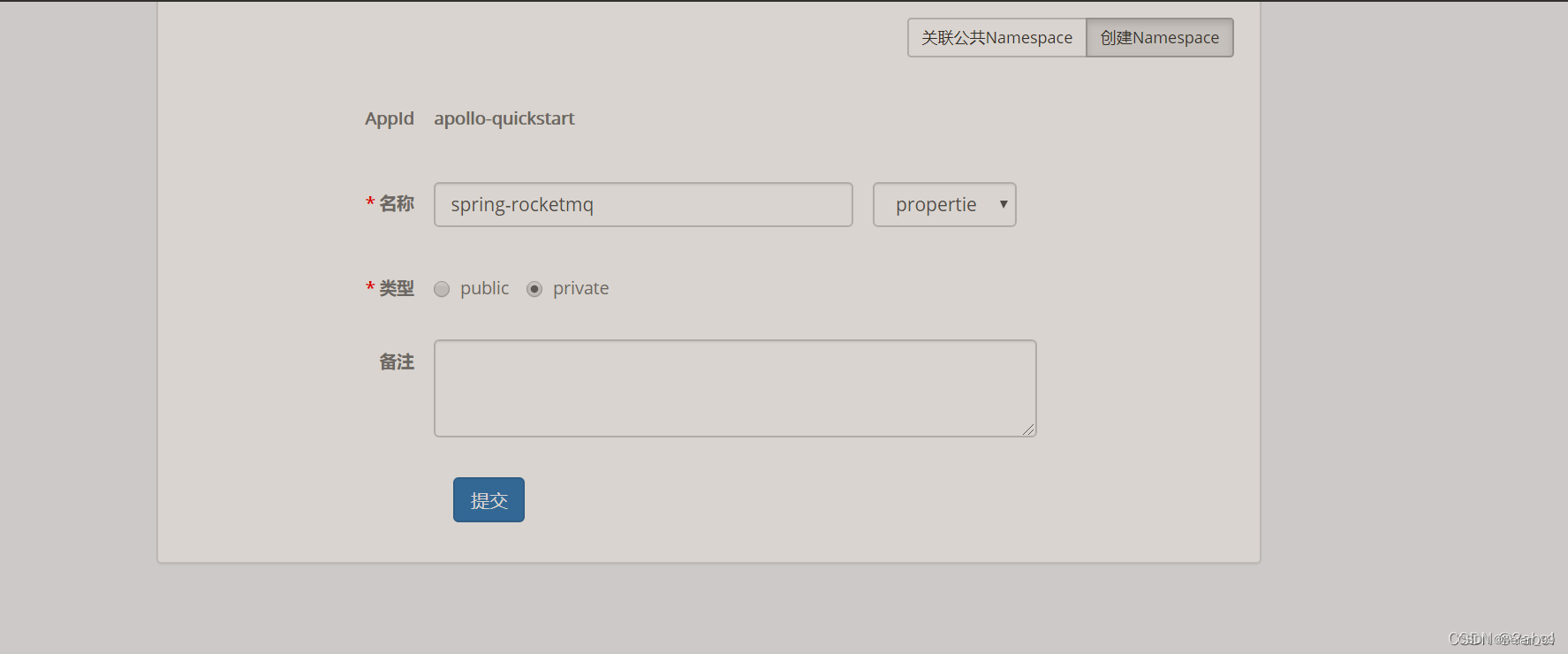The width and height of the screenshot is (1568, 654).
Task: Click the red asterisk beside 名称
Action: [x=370, y=202]
